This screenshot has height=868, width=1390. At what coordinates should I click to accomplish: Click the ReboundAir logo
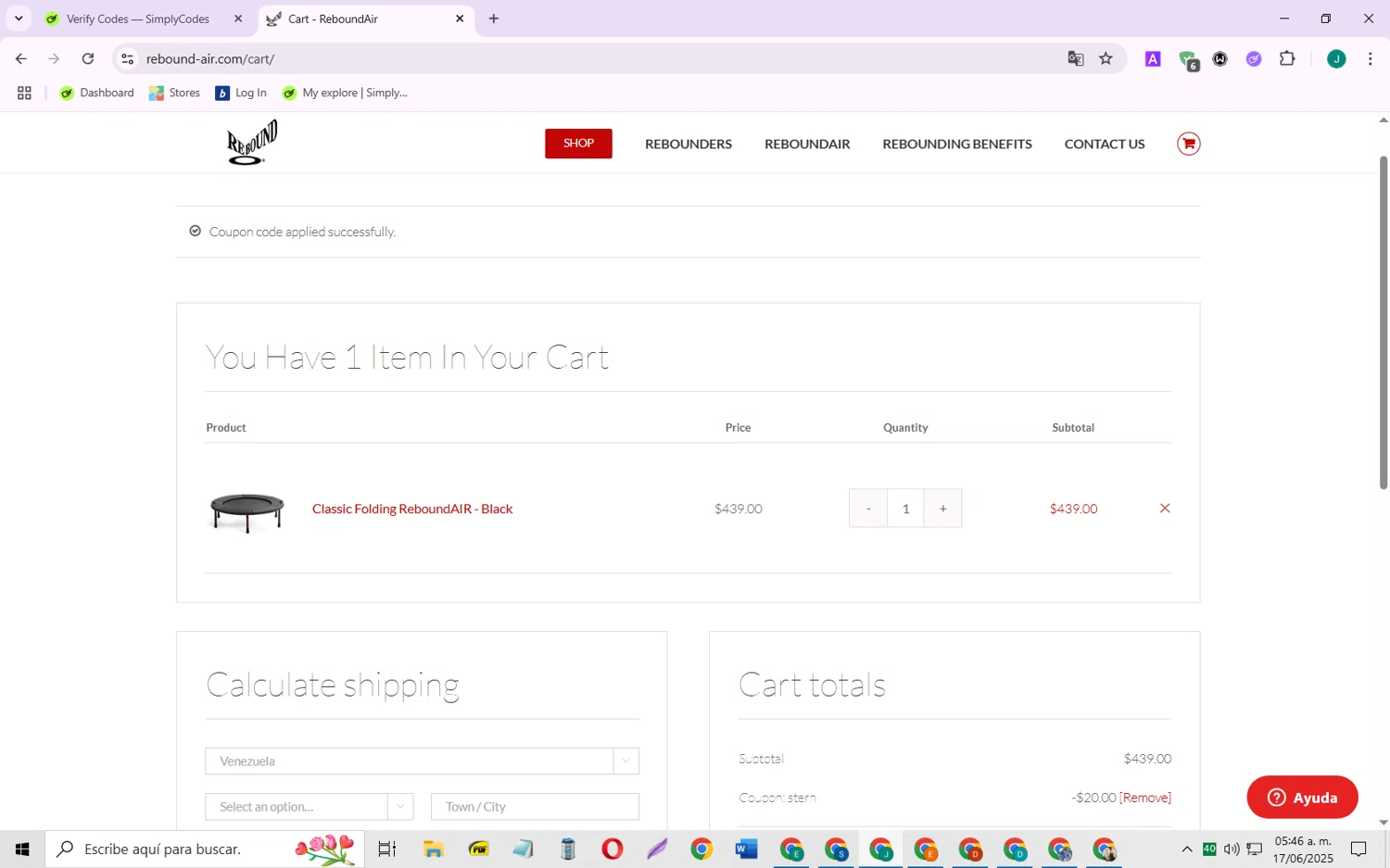(x=252, y=143)
